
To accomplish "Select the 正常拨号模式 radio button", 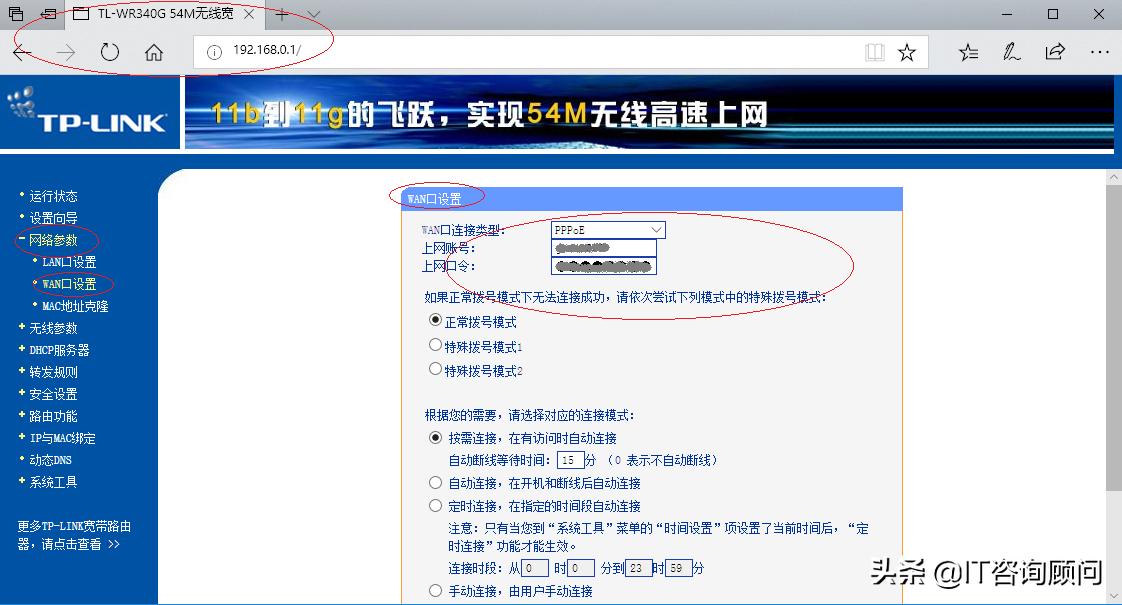I will (x=435, y=323).
